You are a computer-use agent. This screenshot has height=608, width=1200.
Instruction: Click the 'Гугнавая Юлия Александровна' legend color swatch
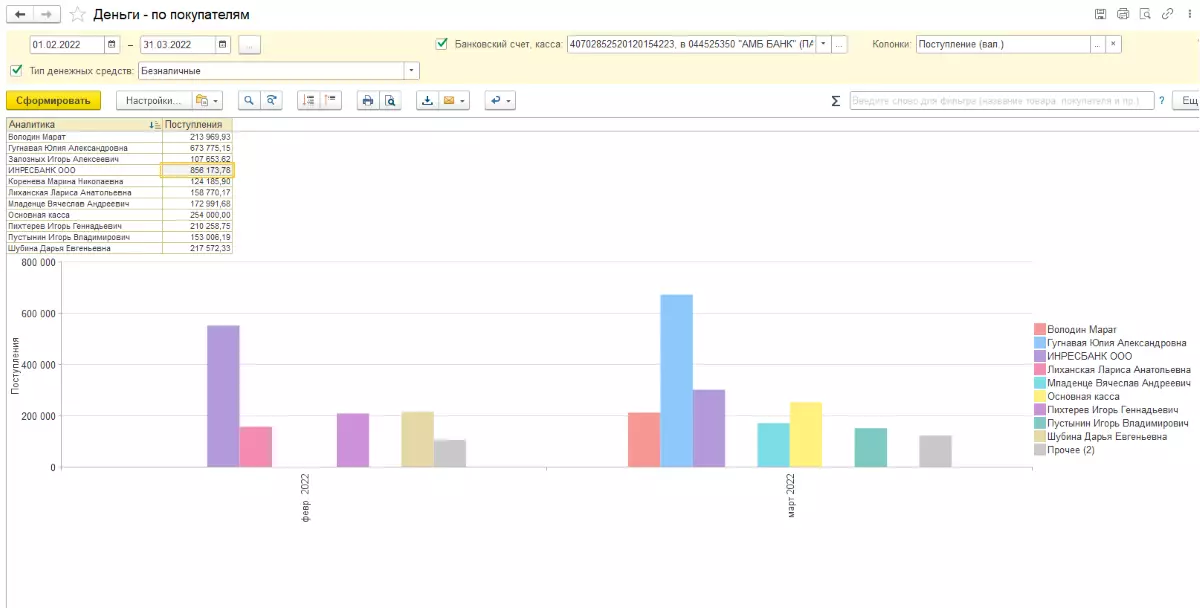tap(1039, 343)
